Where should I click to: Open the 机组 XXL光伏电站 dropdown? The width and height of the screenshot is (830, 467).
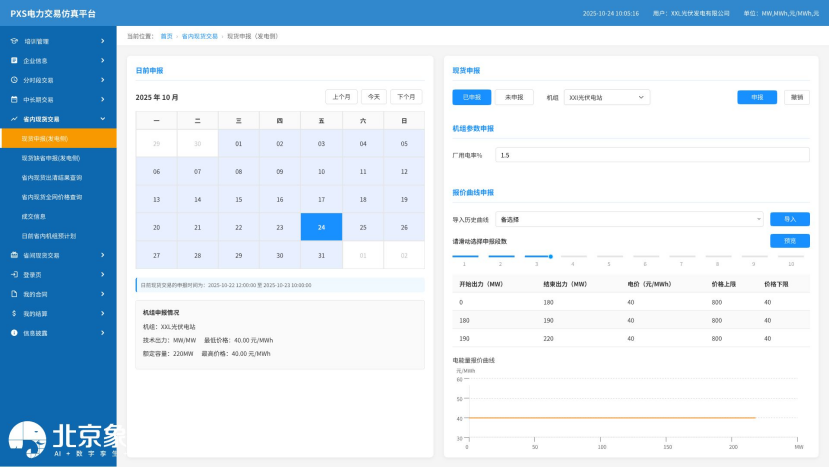[606, 97]
